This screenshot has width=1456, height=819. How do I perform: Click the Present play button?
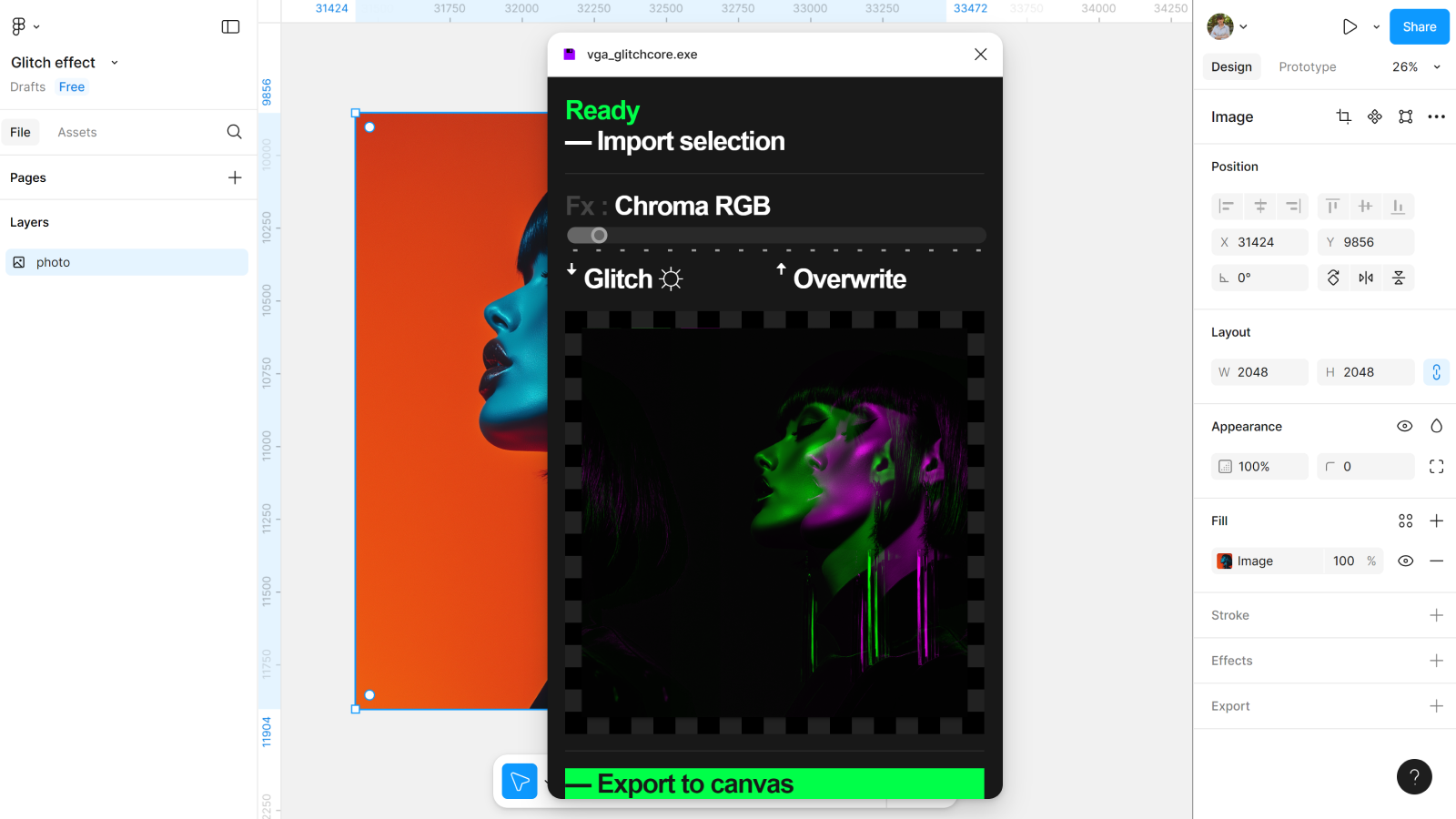(x=1350, y=27)
